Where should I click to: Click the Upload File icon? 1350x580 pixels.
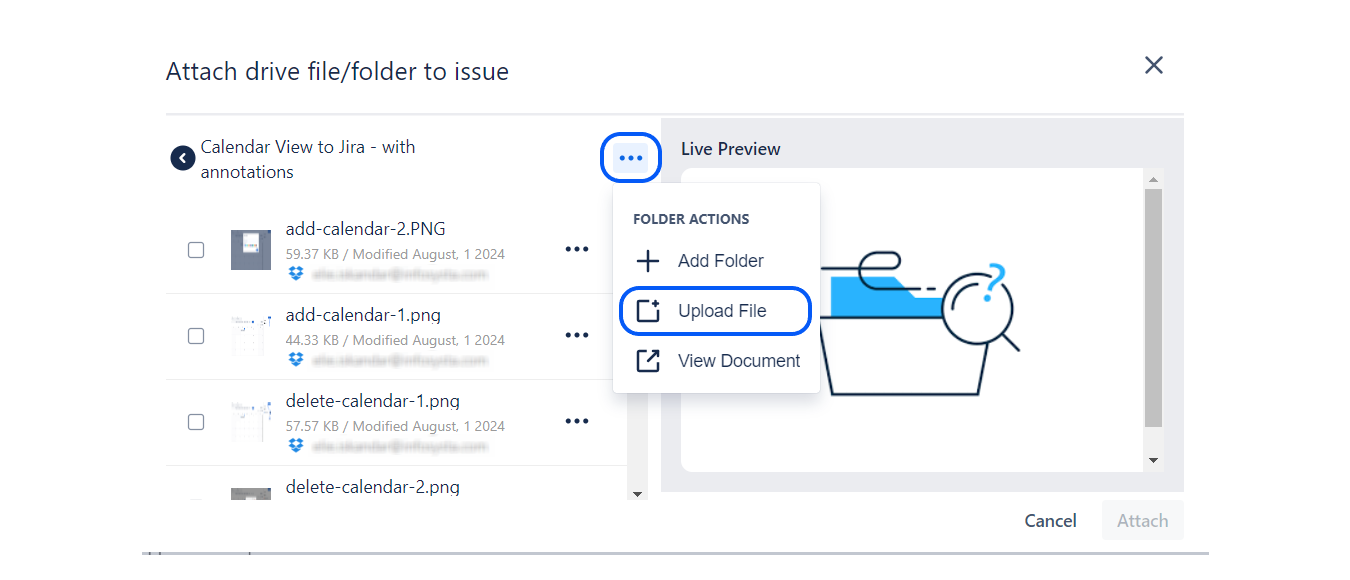pos(648,311)
